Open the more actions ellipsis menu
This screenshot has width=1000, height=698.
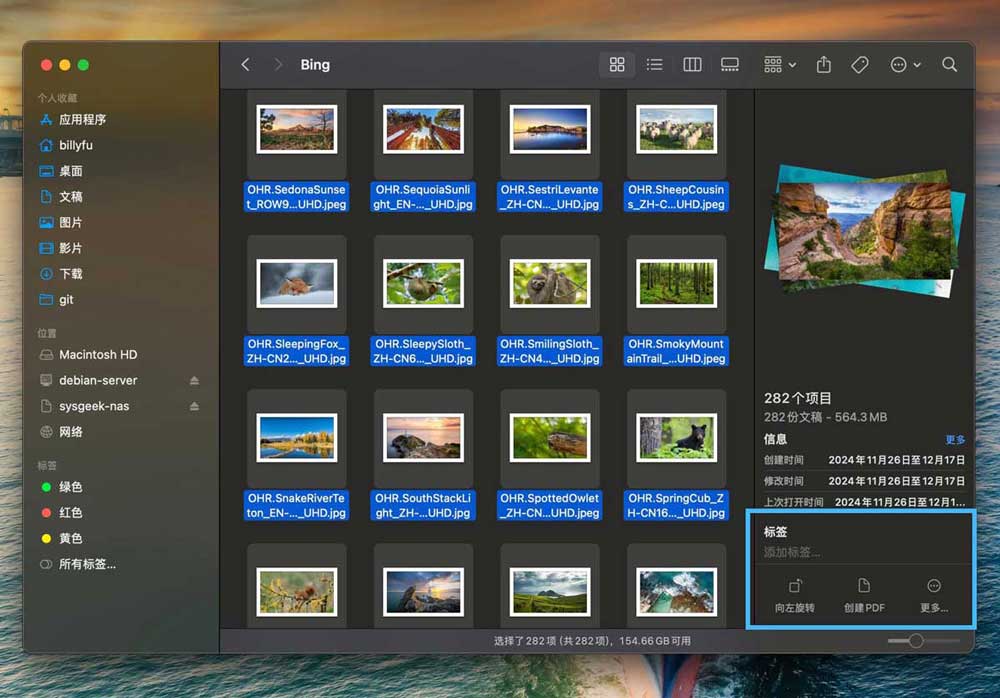(x=904, y=65)
